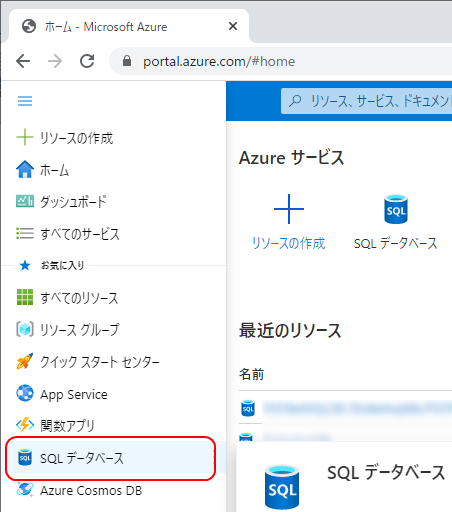Click the blue house ホーム icon

tap(25, 169)
